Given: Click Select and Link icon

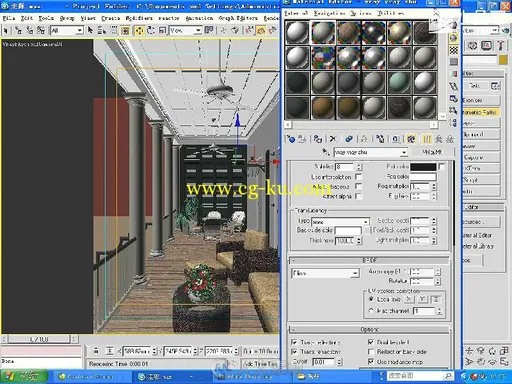Looking at the screenshot, I should [x=18, y=31].
